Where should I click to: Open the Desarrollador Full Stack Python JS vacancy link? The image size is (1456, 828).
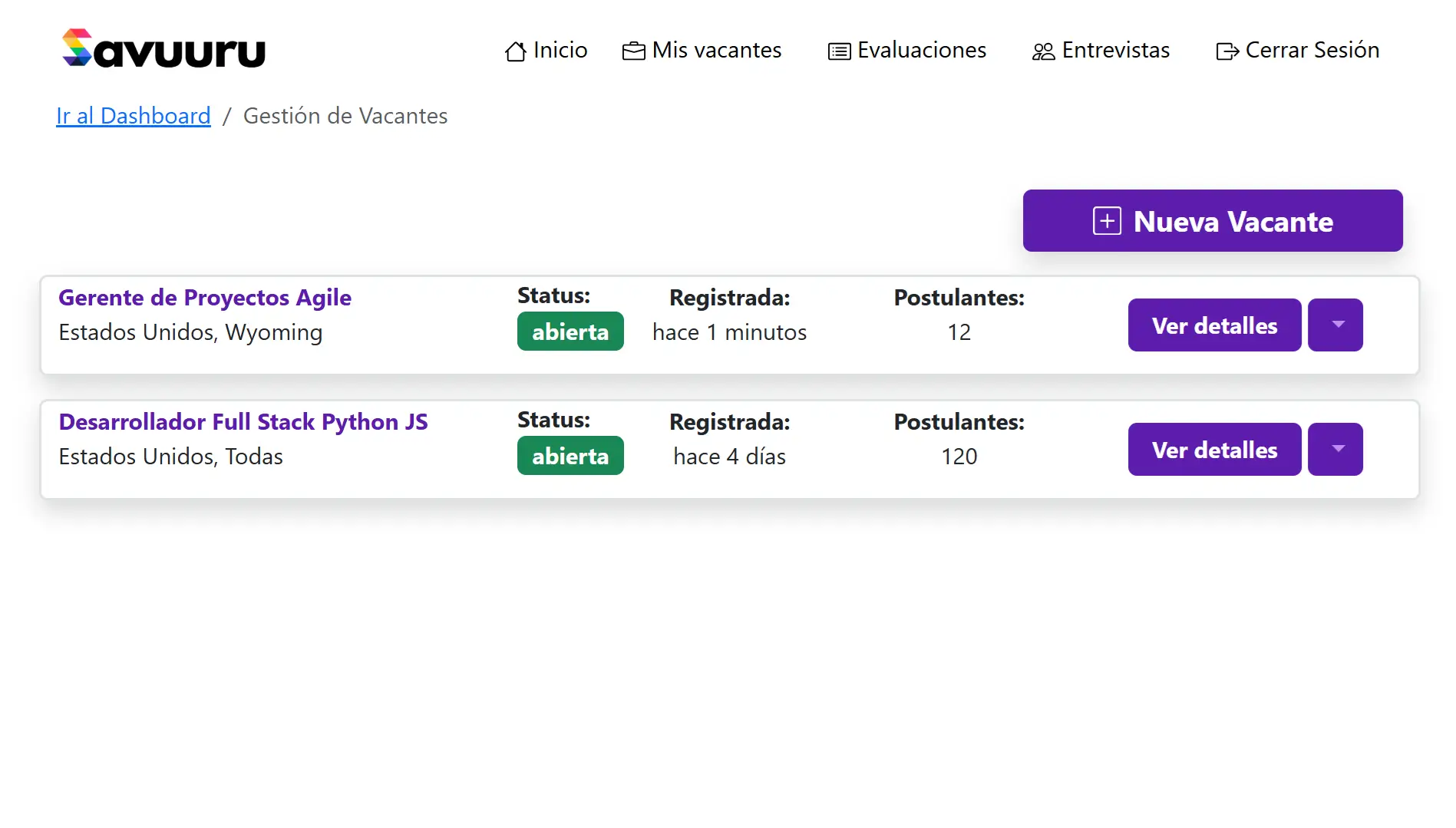(x=243, y=421)
